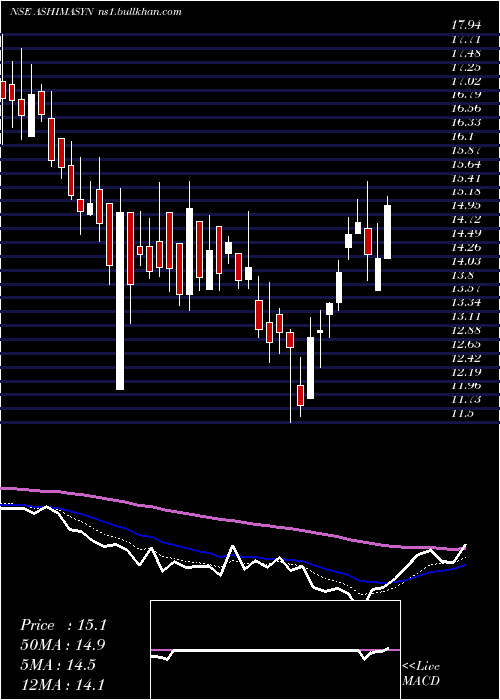Screen dimensions: 500x700
Task: Click the <<Live MACD label
Action: tap(421, 674)
